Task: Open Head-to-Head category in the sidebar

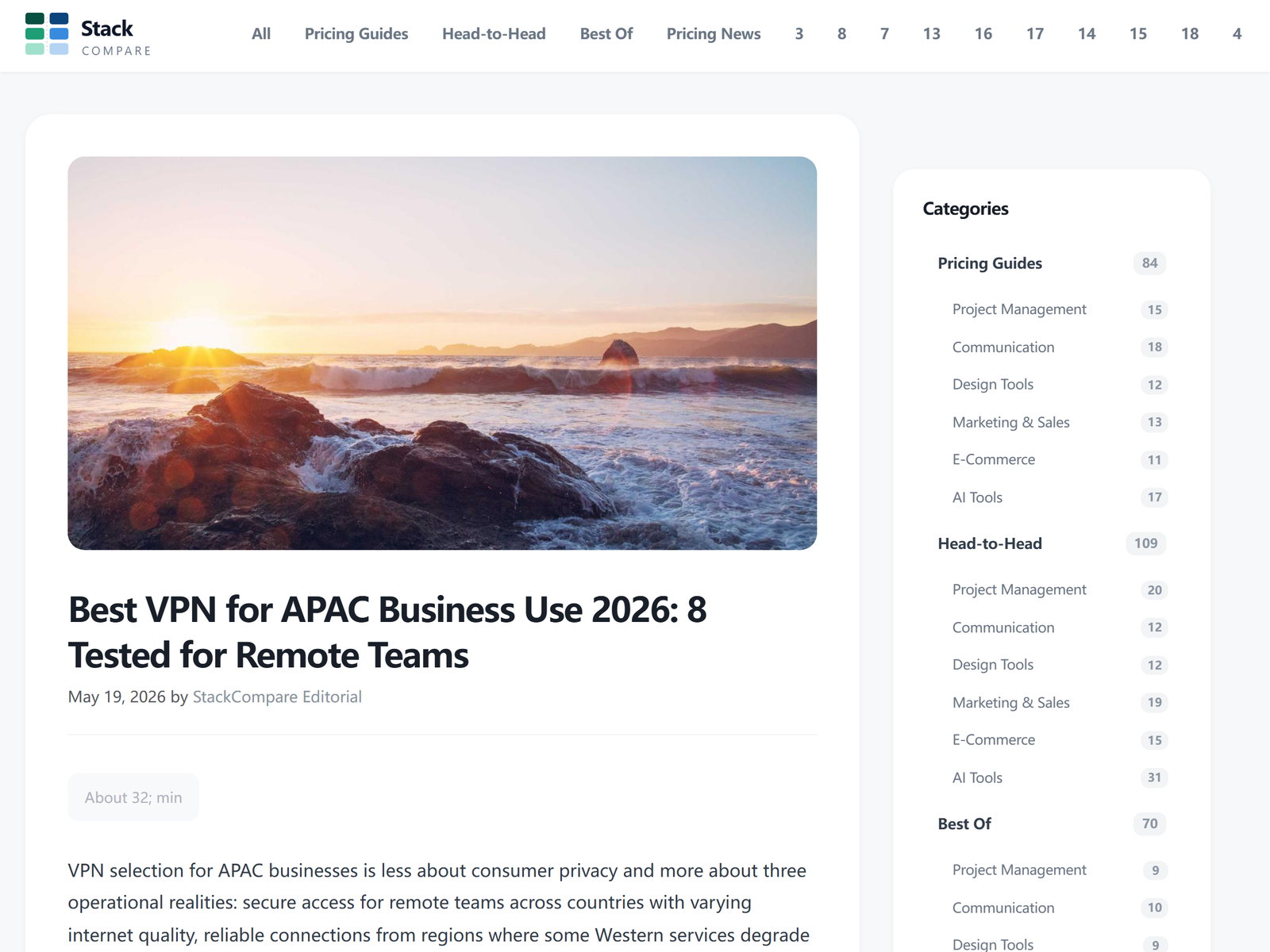Action: click(x=990, y=543)
